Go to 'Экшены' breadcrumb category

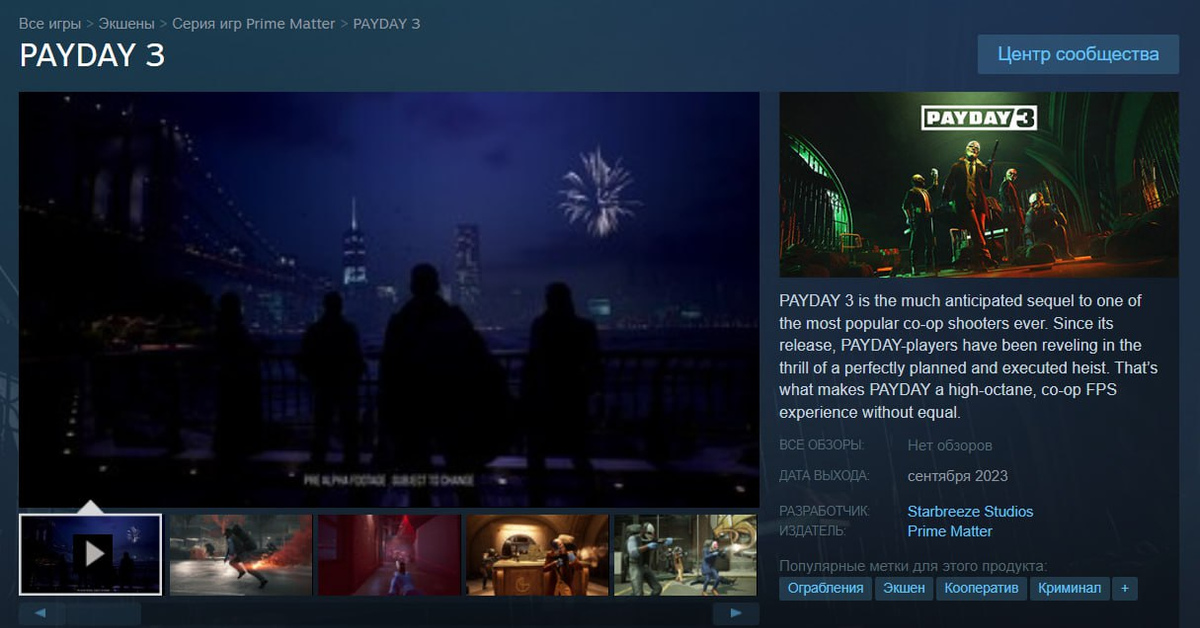point(126,23)
